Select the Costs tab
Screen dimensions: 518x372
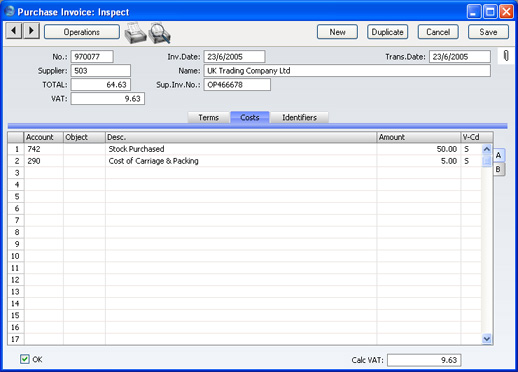tap(250, 117)
